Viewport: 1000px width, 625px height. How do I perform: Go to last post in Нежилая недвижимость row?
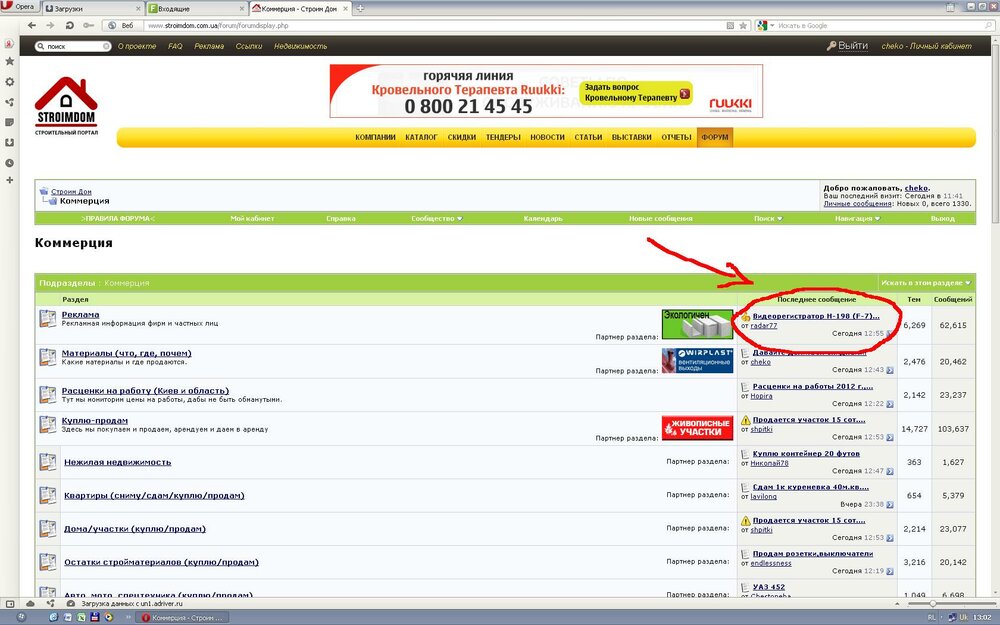[x=890, y=471]
